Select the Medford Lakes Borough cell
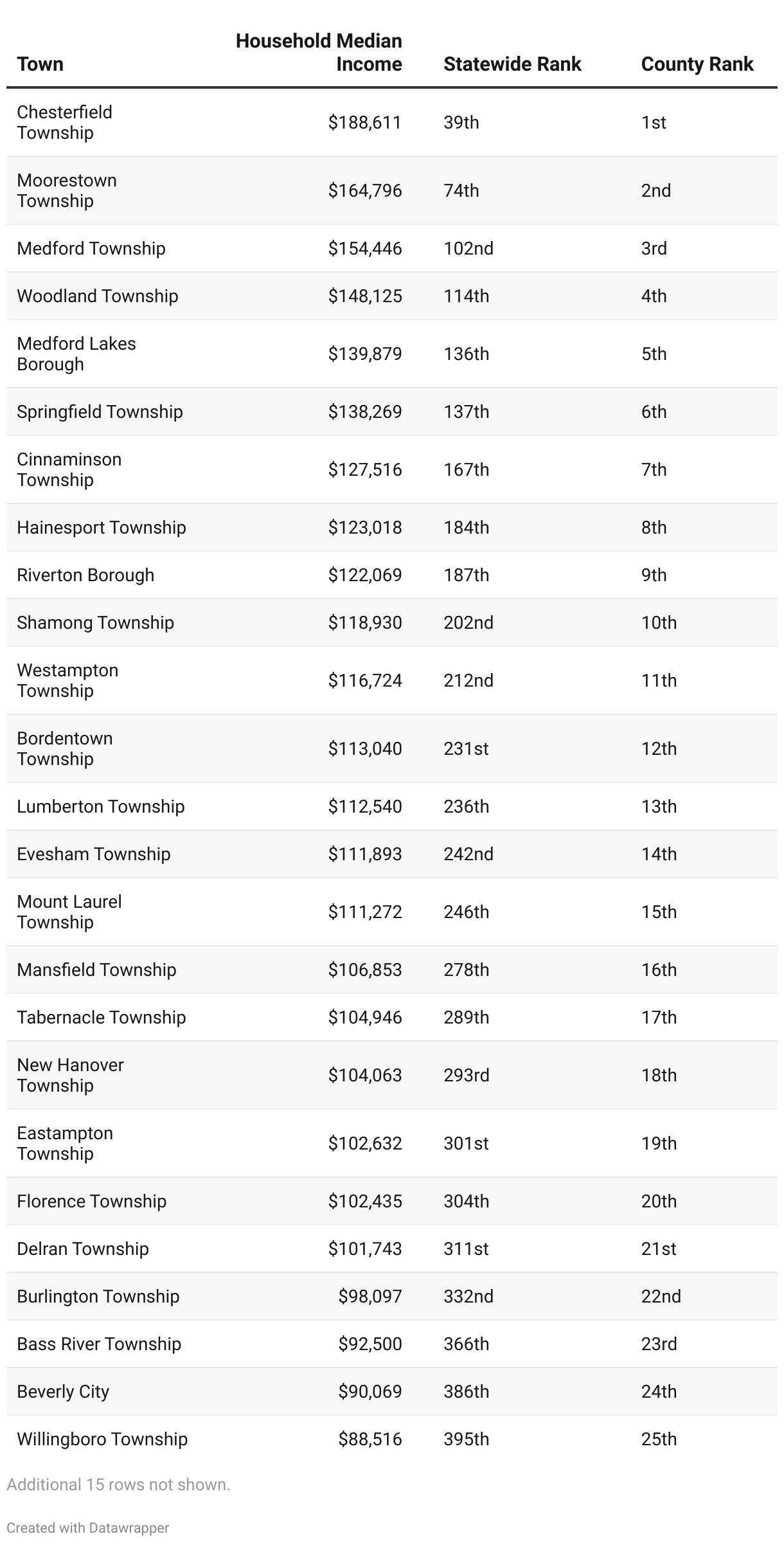Image resolution: width=784 pixels, height=1543 pixels. point(76,354)
